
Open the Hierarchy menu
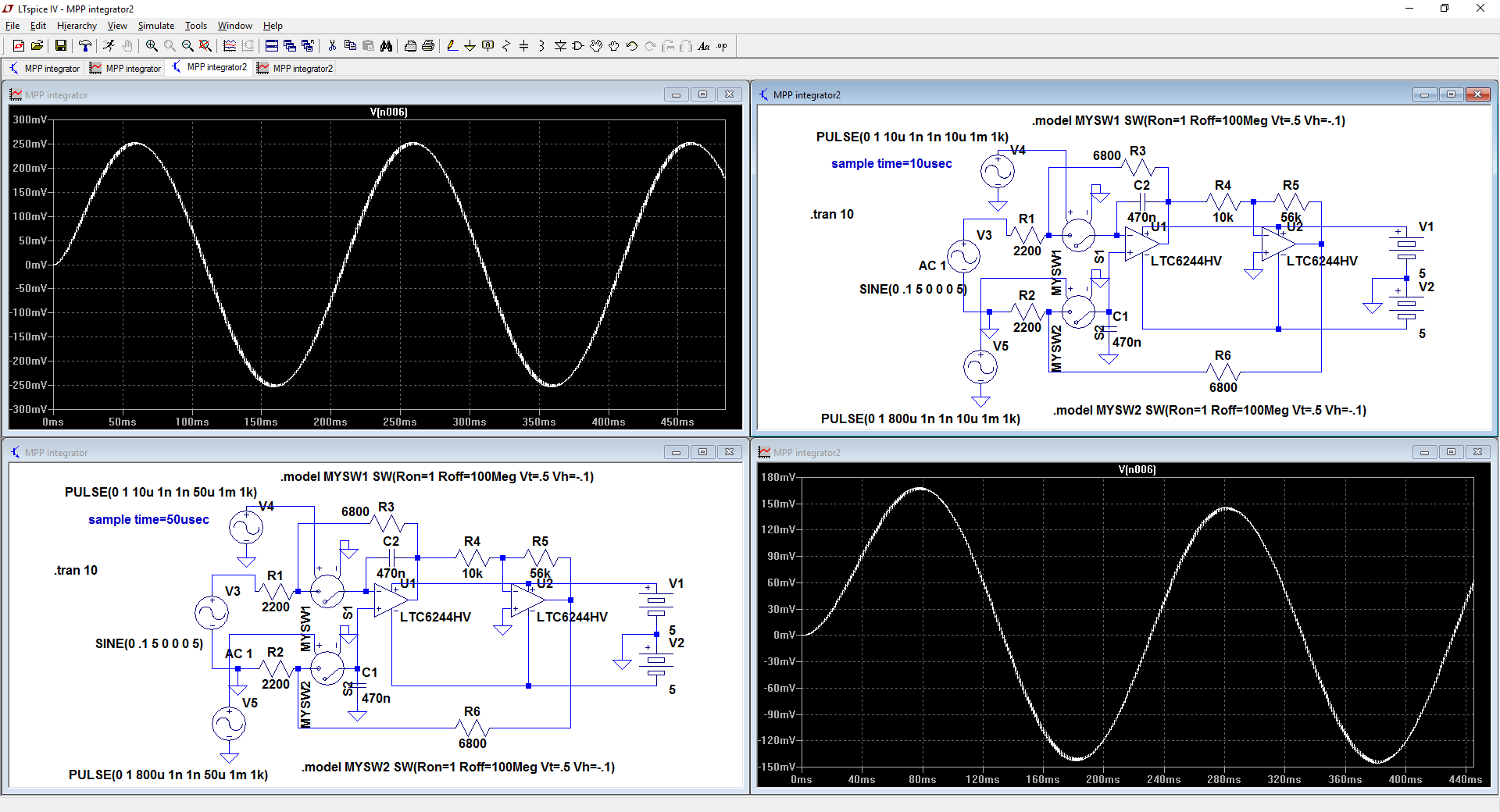(77, 26)
